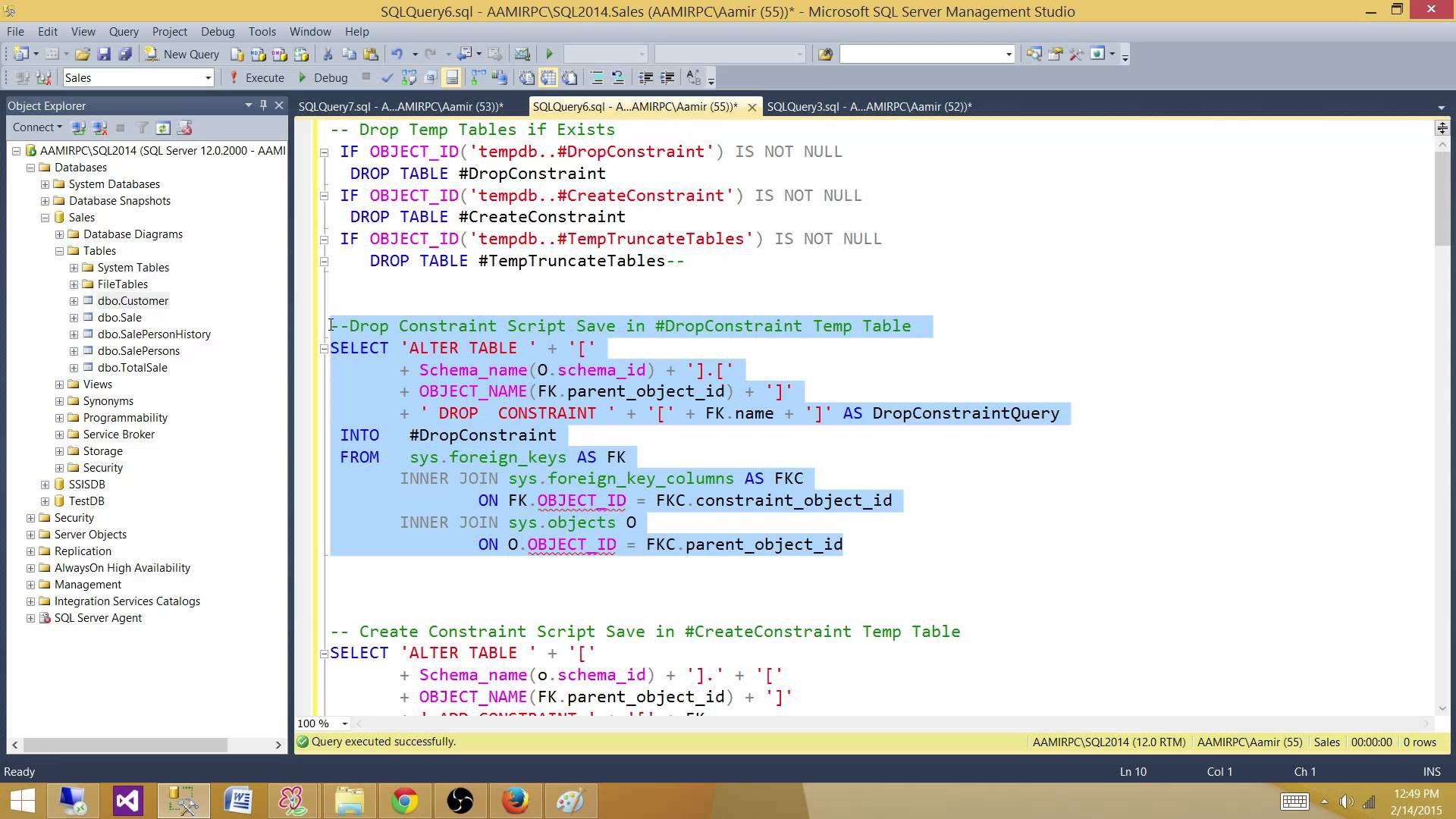This screenshot has height=819, width=1456.
Task: Expand the dbo.Customer table node
Action: click(x=74, y=301)
